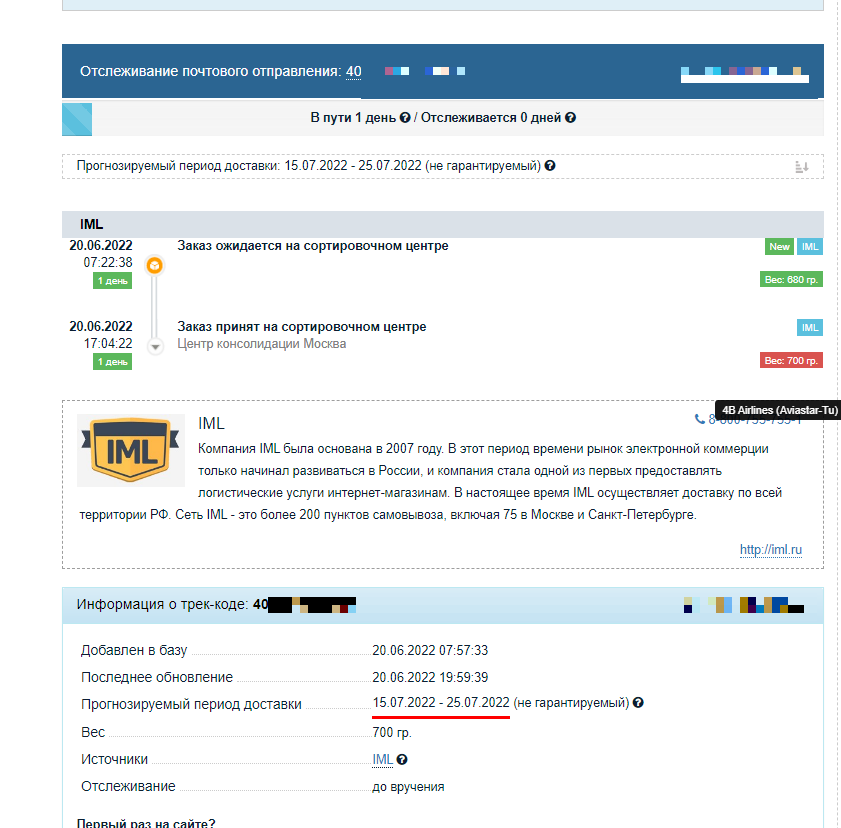Click the 'Вес' value '700 гр.'
Screen dimensions: 841x828
392,733
